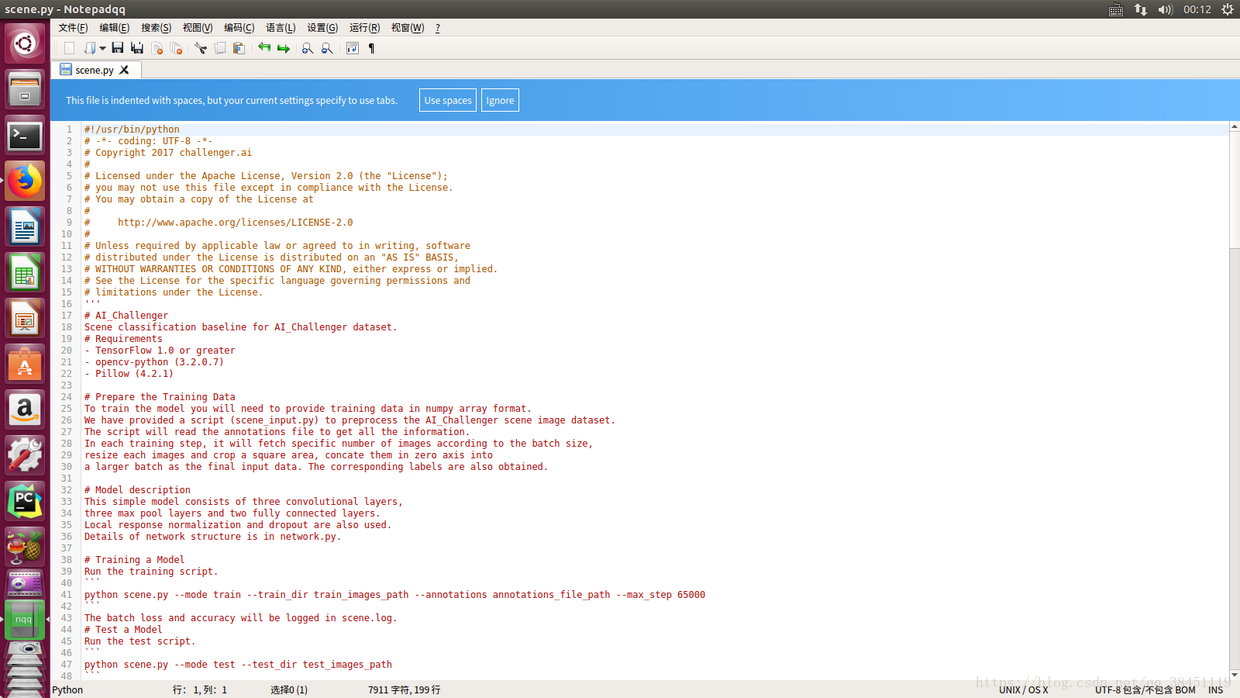The image size is (1240, 698).
Task: Open the volume indicator in top panel
Action: [x=1165, y=9]
